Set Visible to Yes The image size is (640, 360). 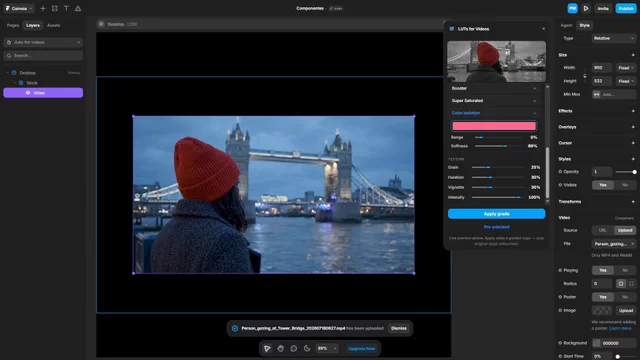[x=603, y=185]
